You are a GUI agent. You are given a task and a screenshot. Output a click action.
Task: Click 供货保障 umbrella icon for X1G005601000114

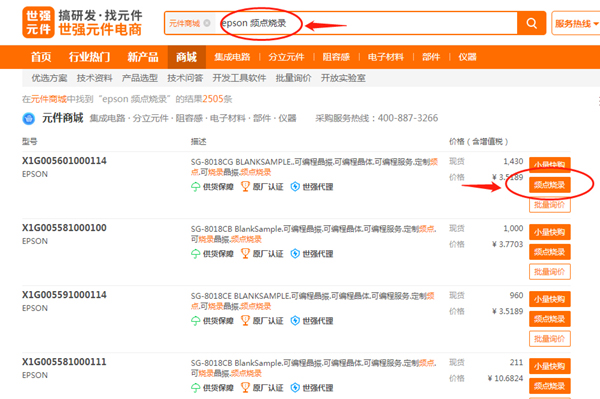click(x=196, y=187)
